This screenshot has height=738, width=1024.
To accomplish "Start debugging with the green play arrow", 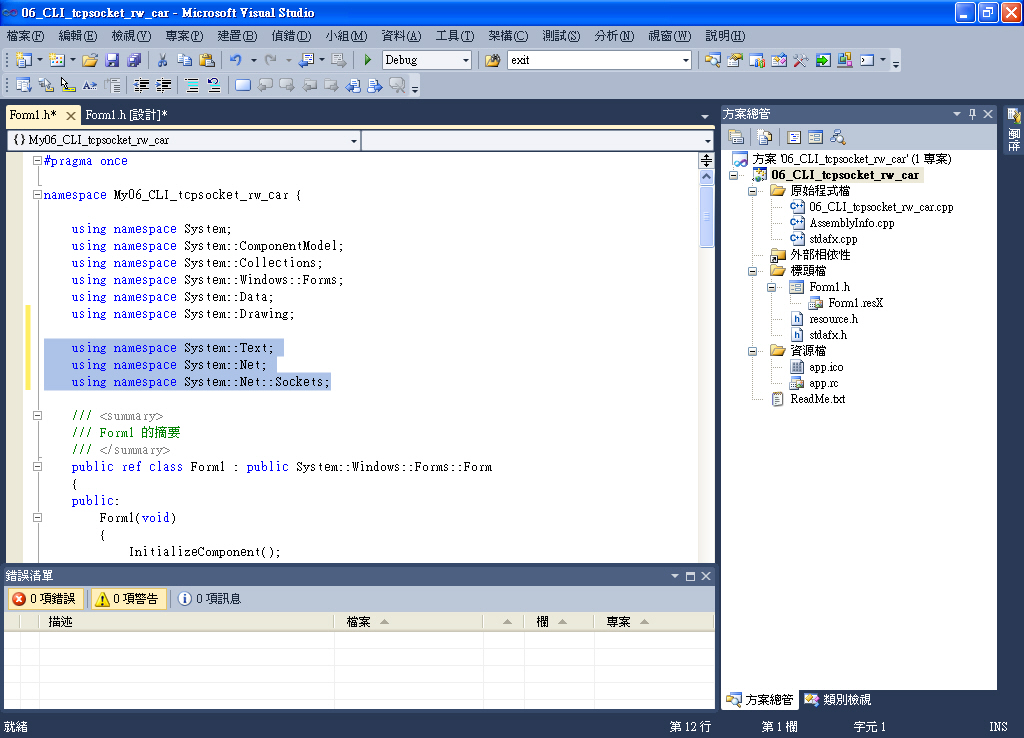I will (367, 60).
